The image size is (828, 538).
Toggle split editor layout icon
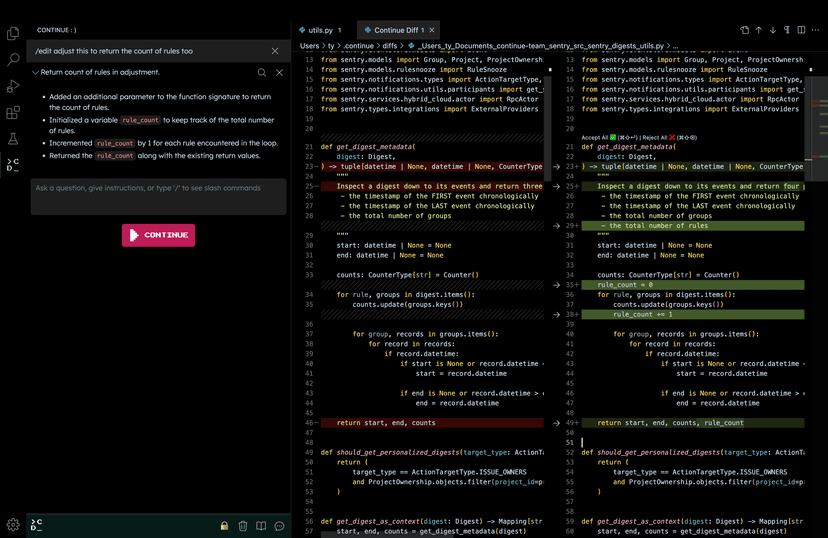coord(802,30)
